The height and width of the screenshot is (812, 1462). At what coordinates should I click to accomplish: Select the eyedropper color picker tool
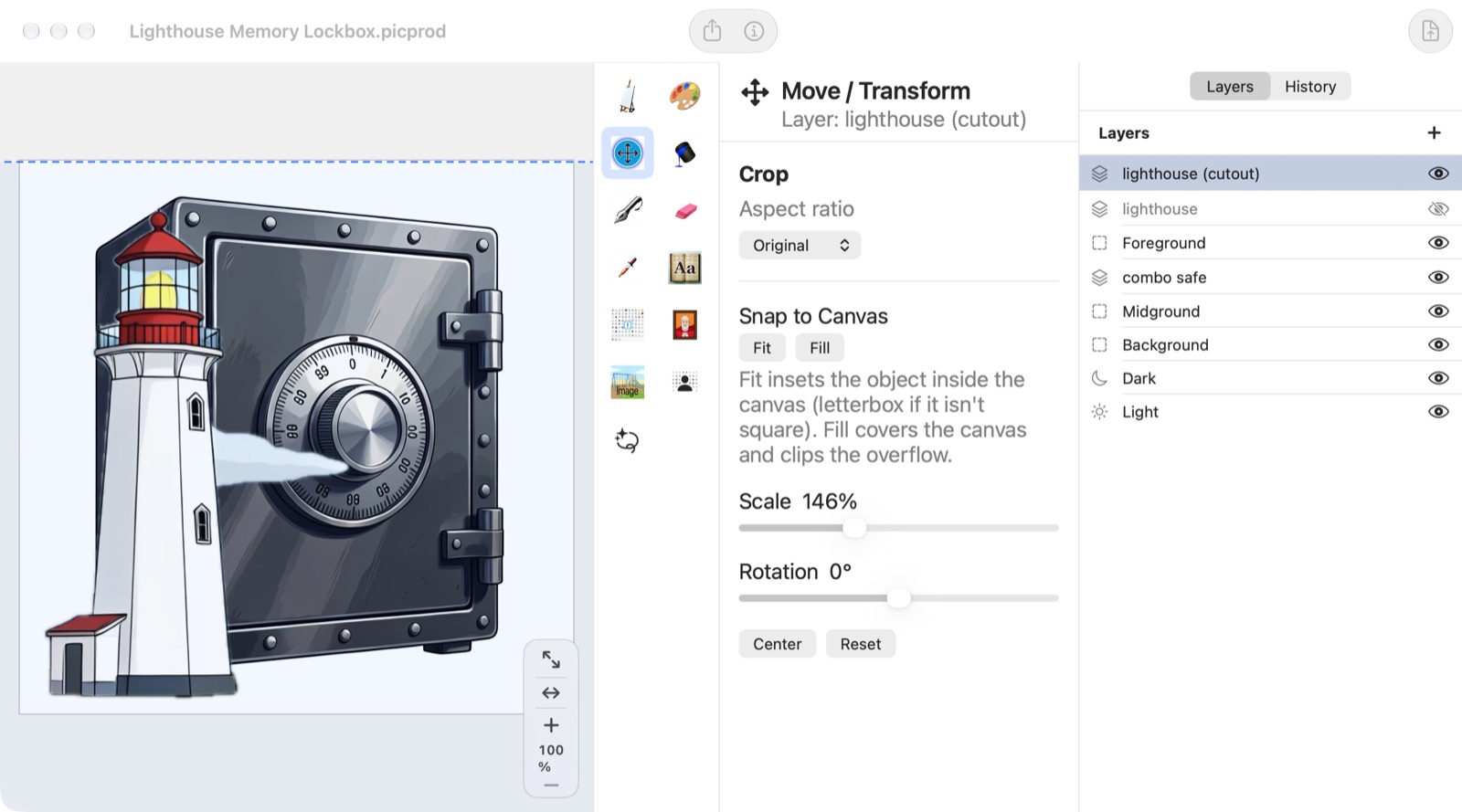click(628, 267)
